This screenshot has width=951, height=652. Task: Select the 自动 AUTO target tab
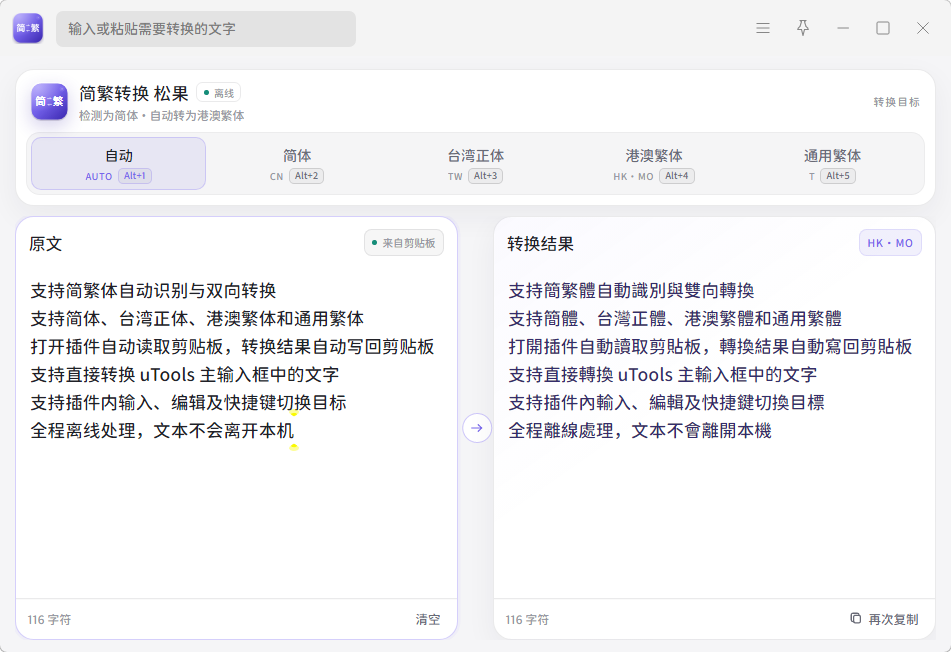coord(118,164)
